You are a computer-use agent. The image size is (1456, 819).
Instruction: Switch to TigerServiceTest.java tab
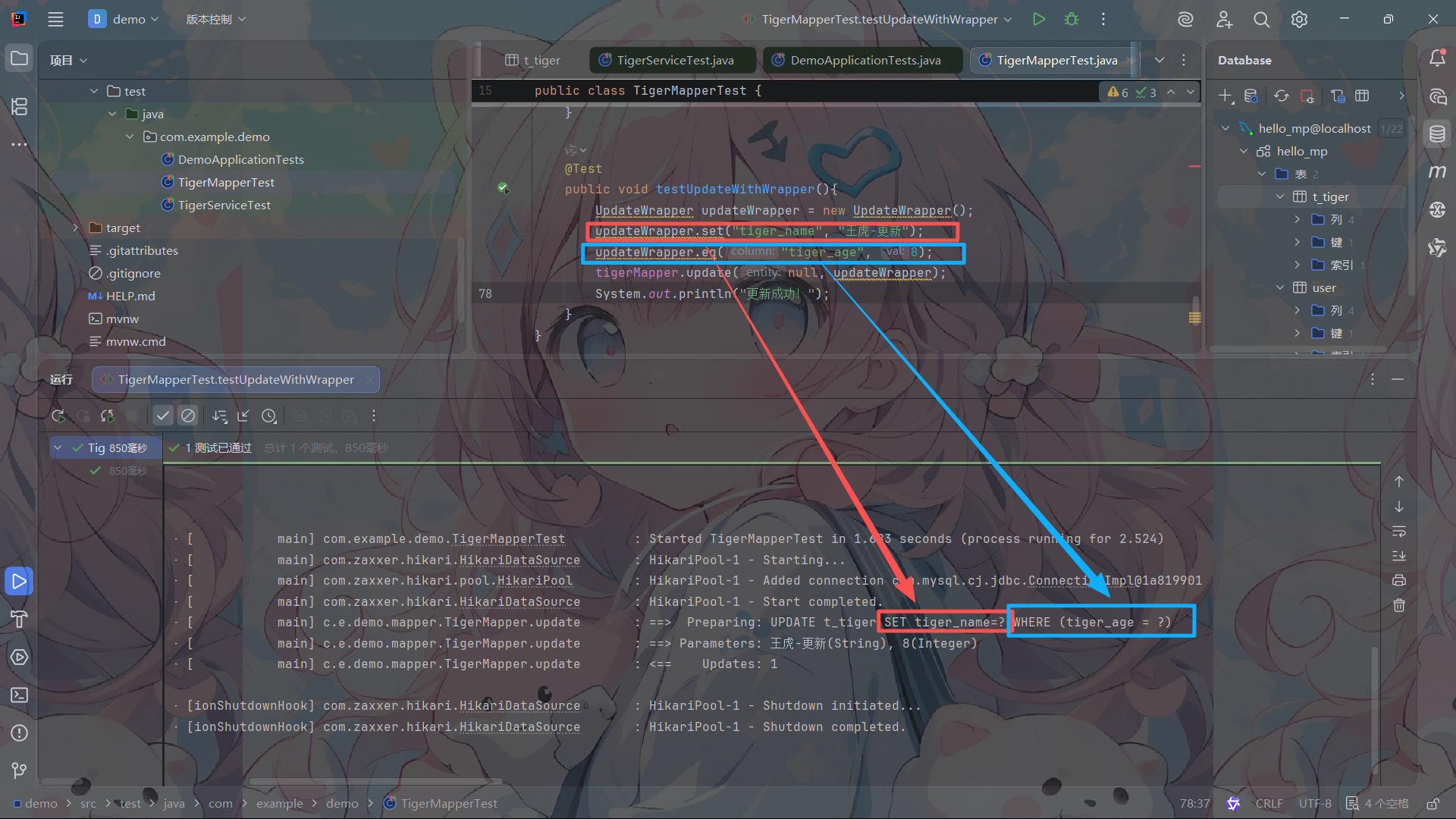tap(674, 60)
